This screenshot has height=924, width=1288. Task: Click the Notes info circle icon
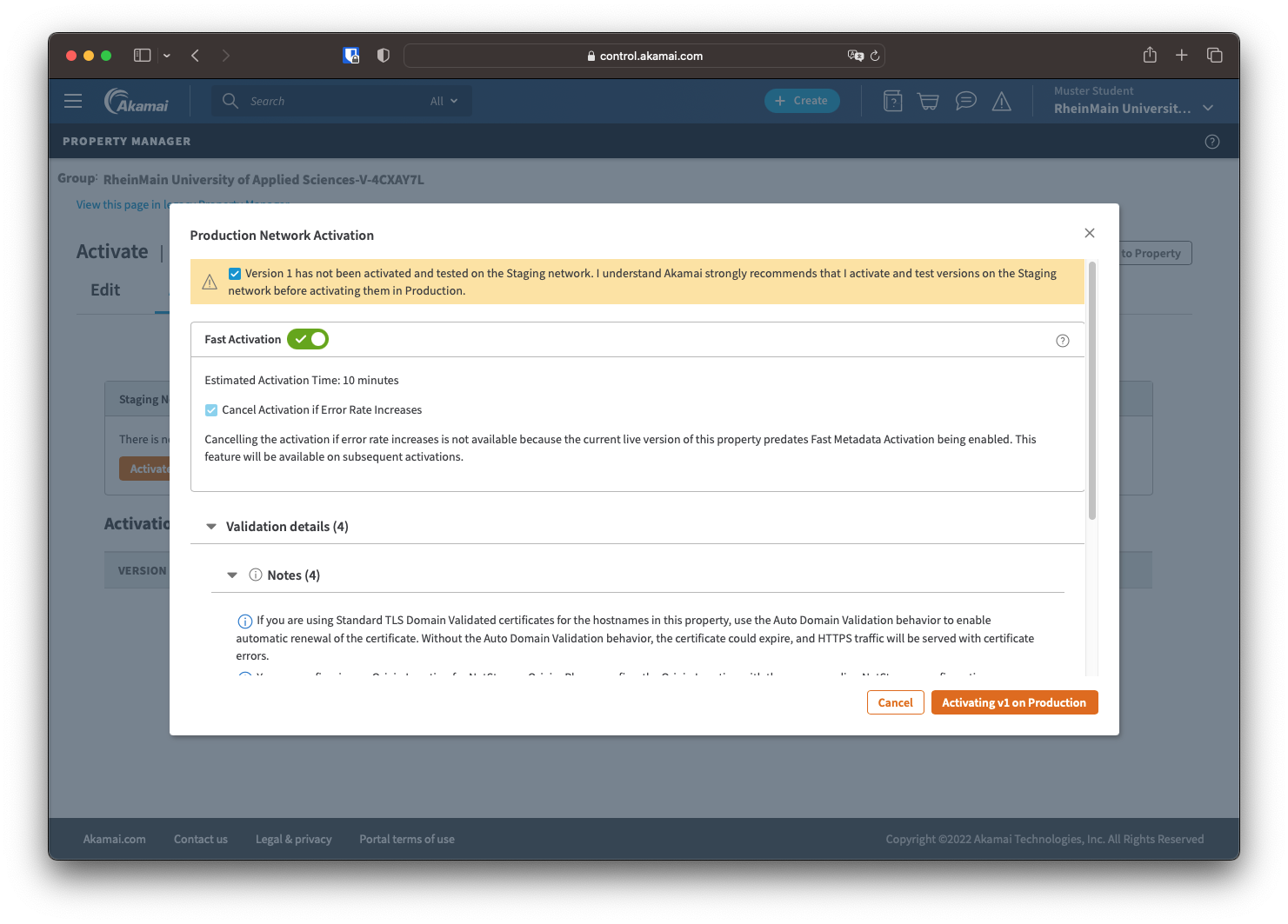pos(256,575)
